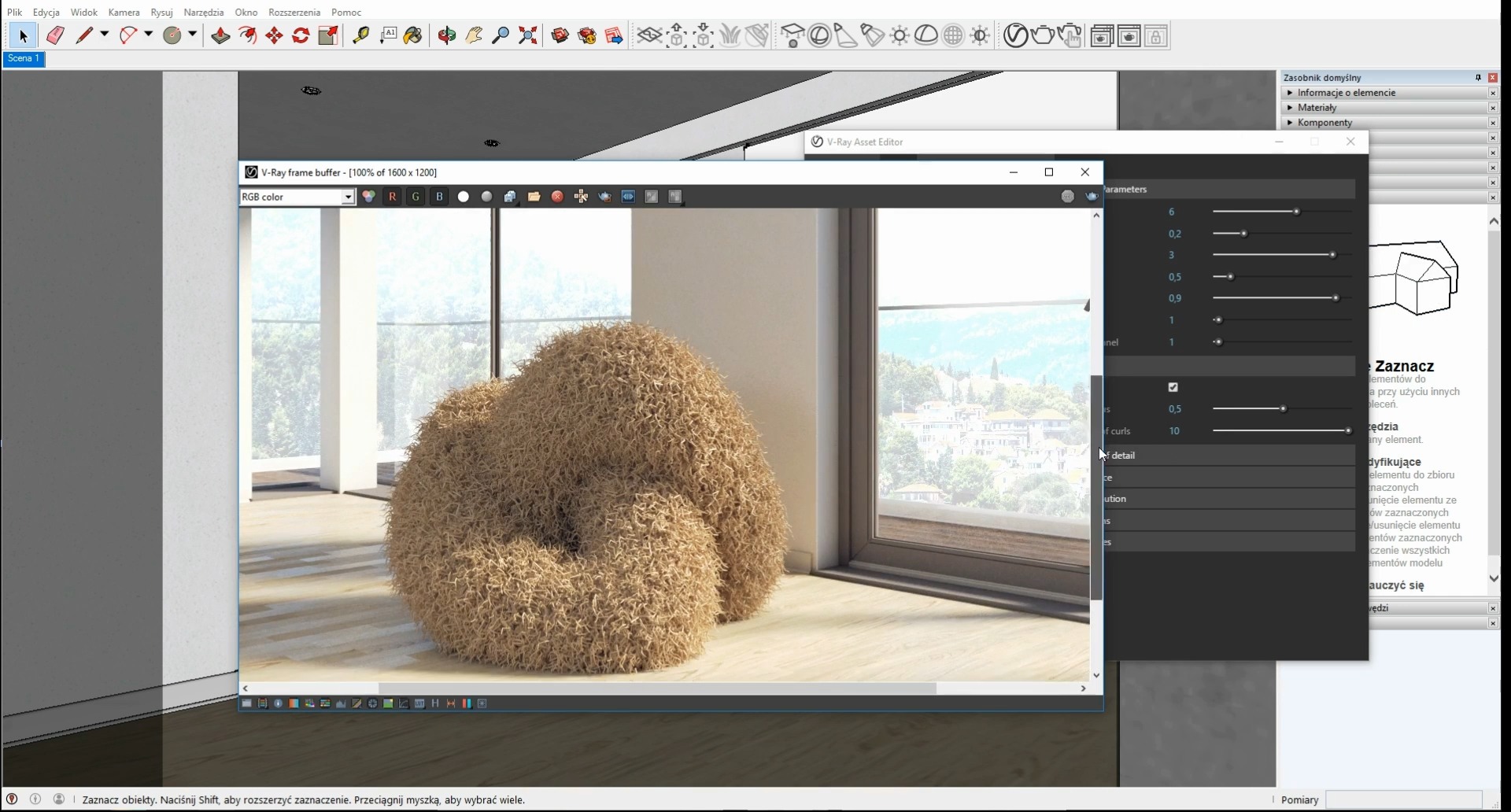Select the Zoom magnifier tool

(501, 35)
